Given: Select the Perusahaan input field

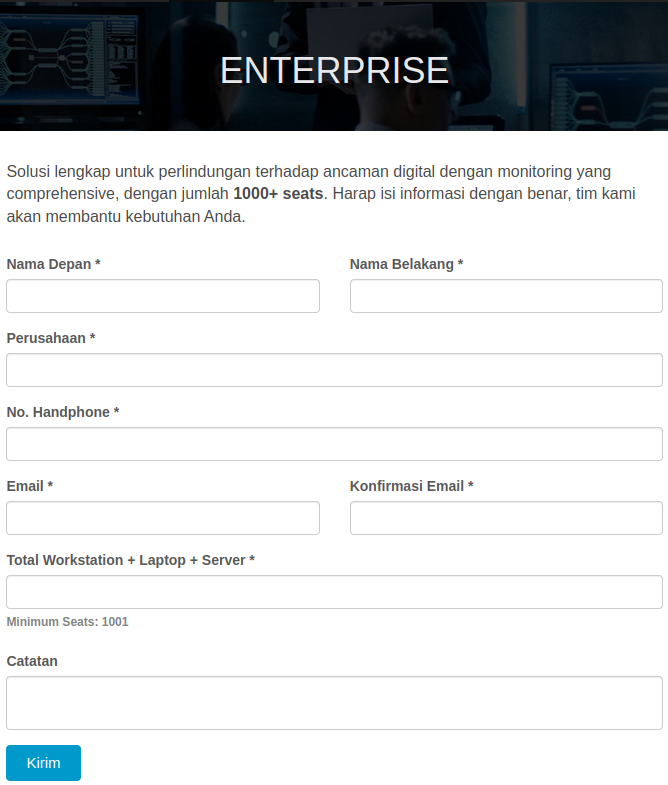Looking at the screenshot, I should pos(335,370).
